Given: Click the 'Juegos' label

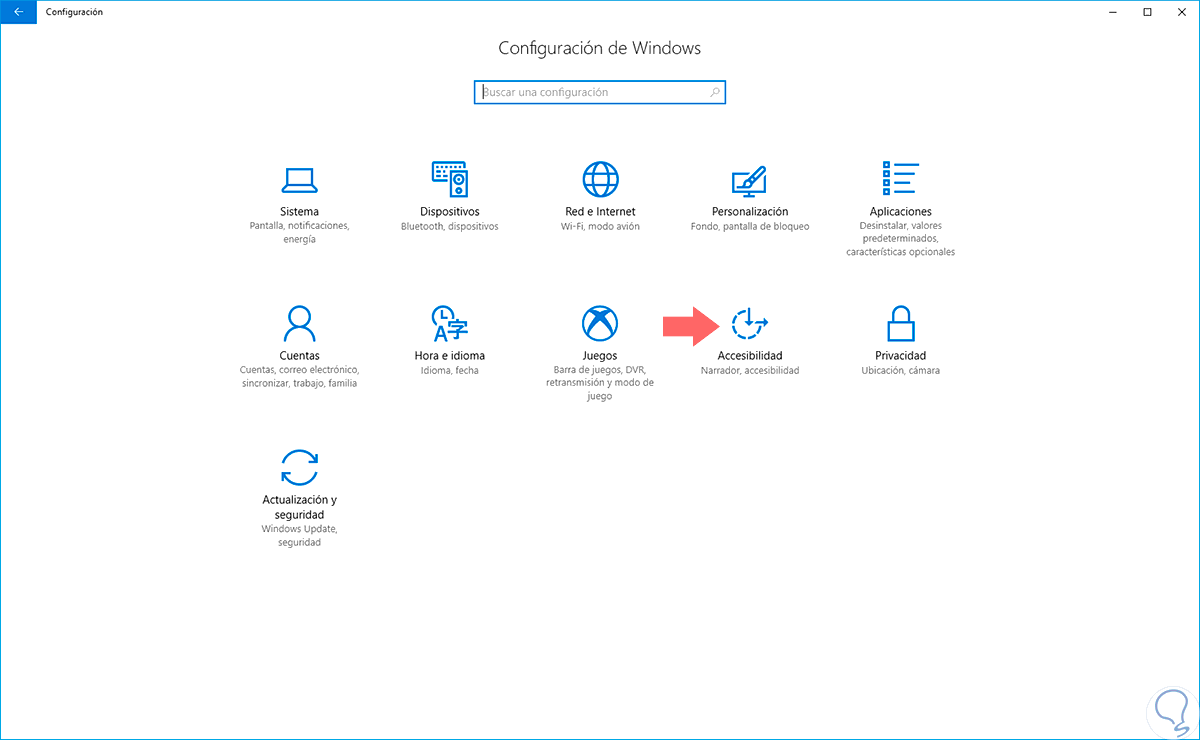Looking at the screenshot, I should [x=600, y=356].
